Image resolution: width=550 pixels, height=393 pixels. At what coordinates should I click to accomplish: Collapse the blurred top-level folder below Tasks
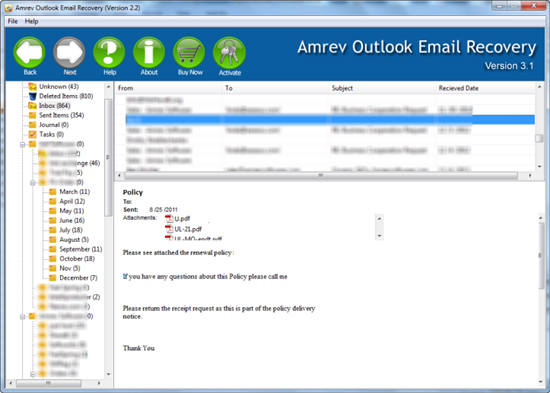pos(23,144)
